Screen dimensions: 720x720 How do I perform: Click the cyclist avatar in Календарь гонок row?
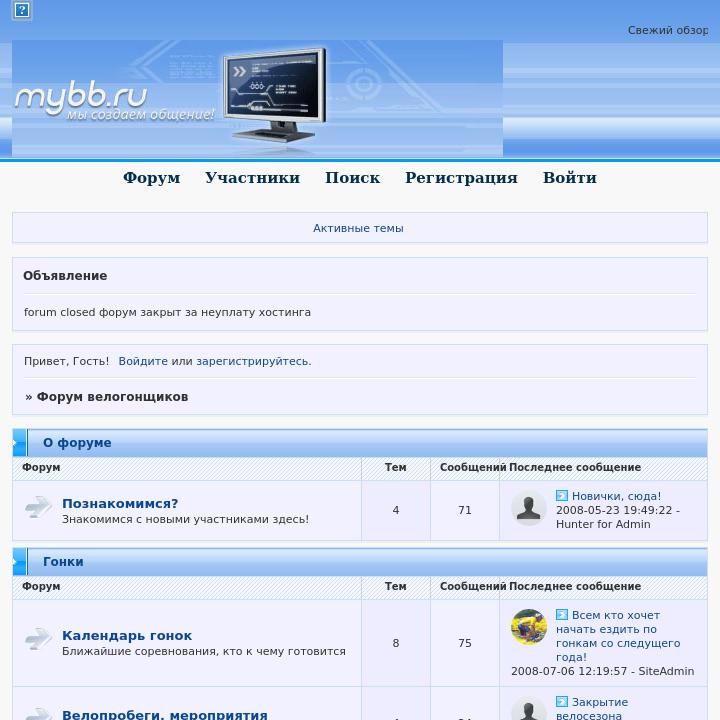(529, 627)
